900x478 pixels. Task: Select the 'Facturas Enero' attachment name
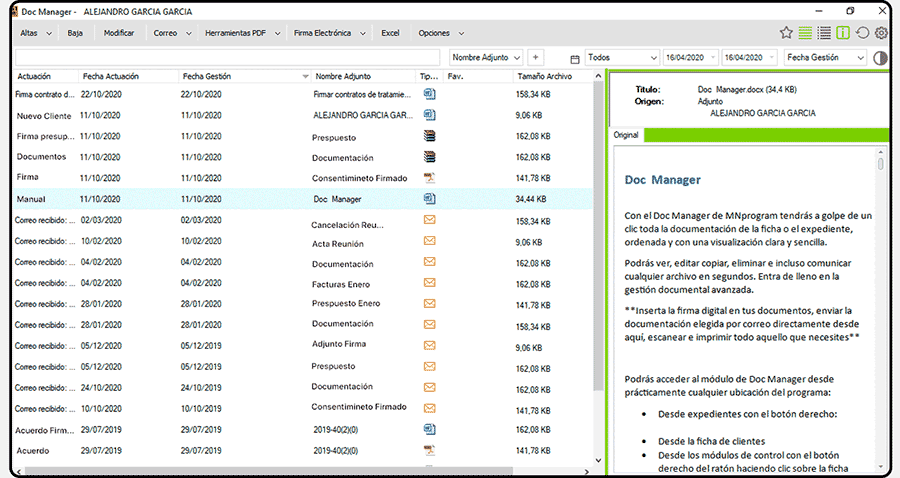[341, 284]
